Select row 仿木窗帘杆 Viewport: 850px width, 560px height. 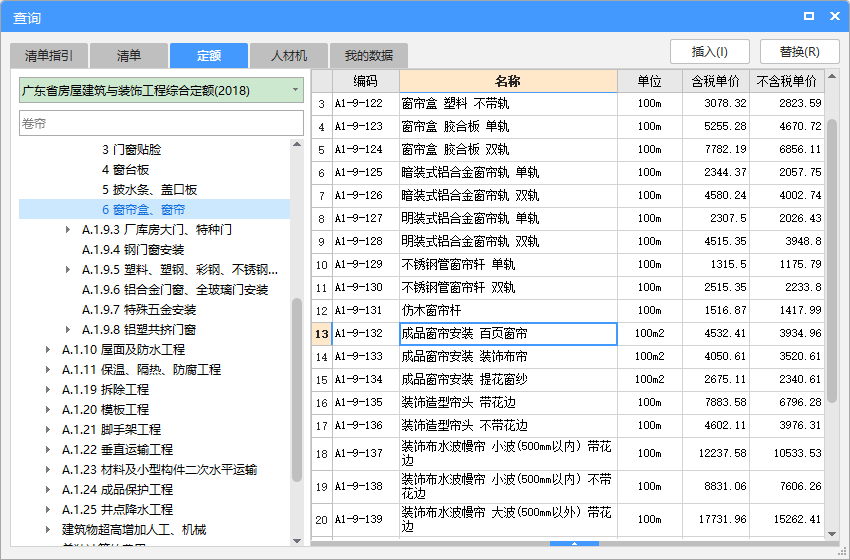click(x=568, y=311)
